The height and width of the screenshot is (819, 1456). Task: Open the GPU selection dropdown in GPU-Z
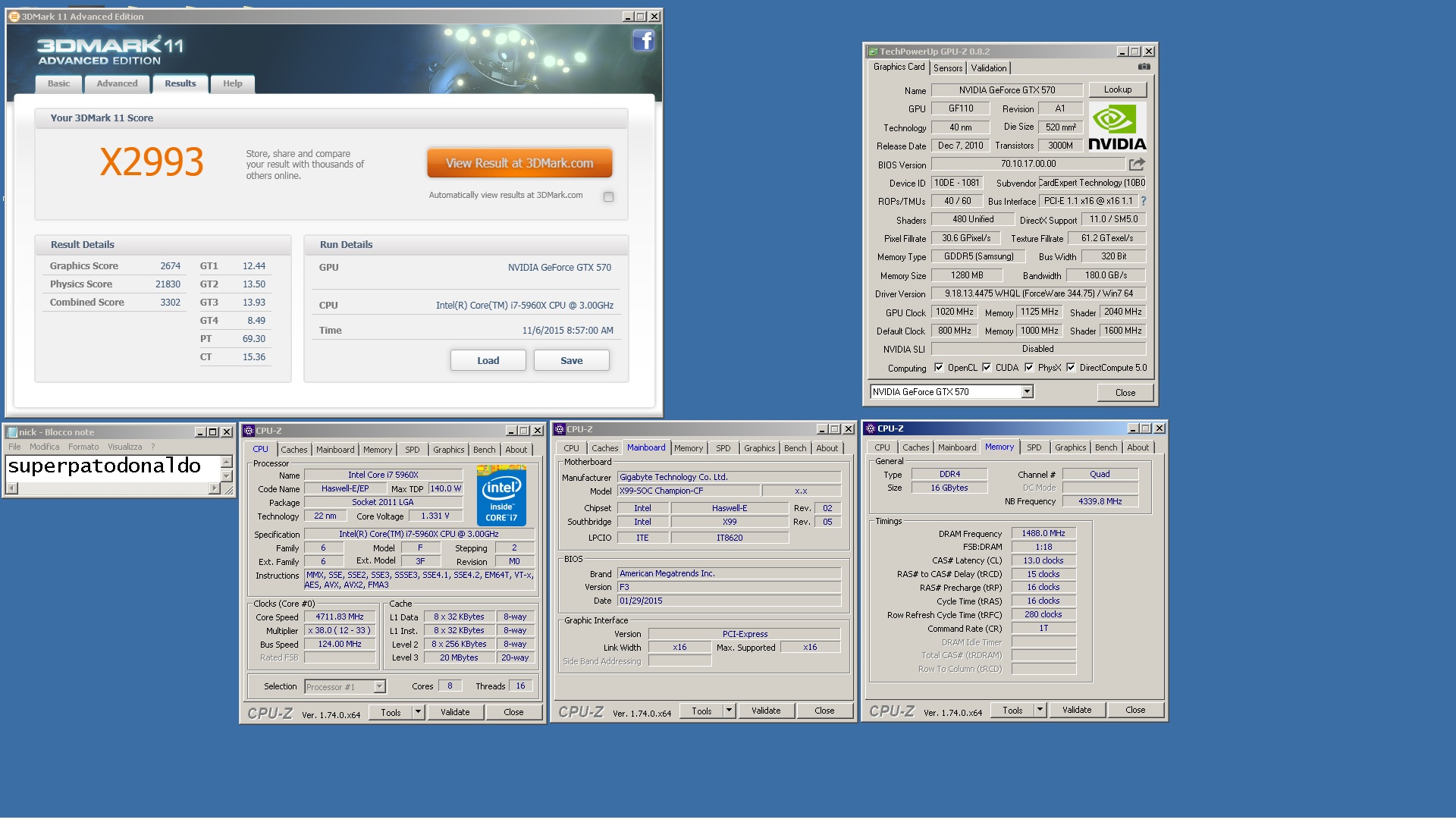[1027, 392]
